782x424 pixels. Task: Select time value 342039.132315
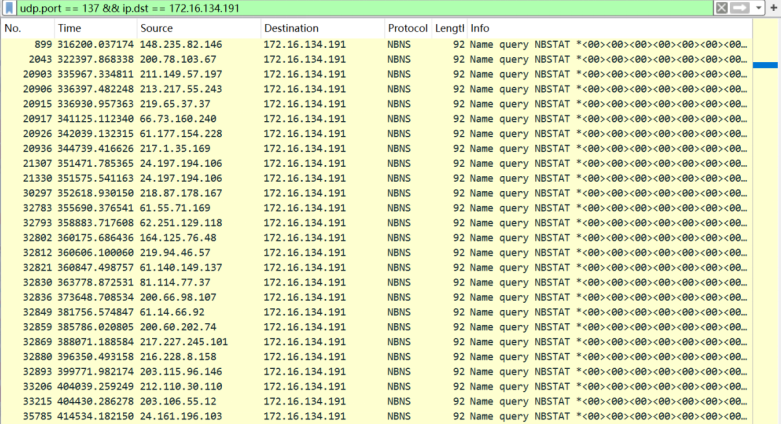95,134
